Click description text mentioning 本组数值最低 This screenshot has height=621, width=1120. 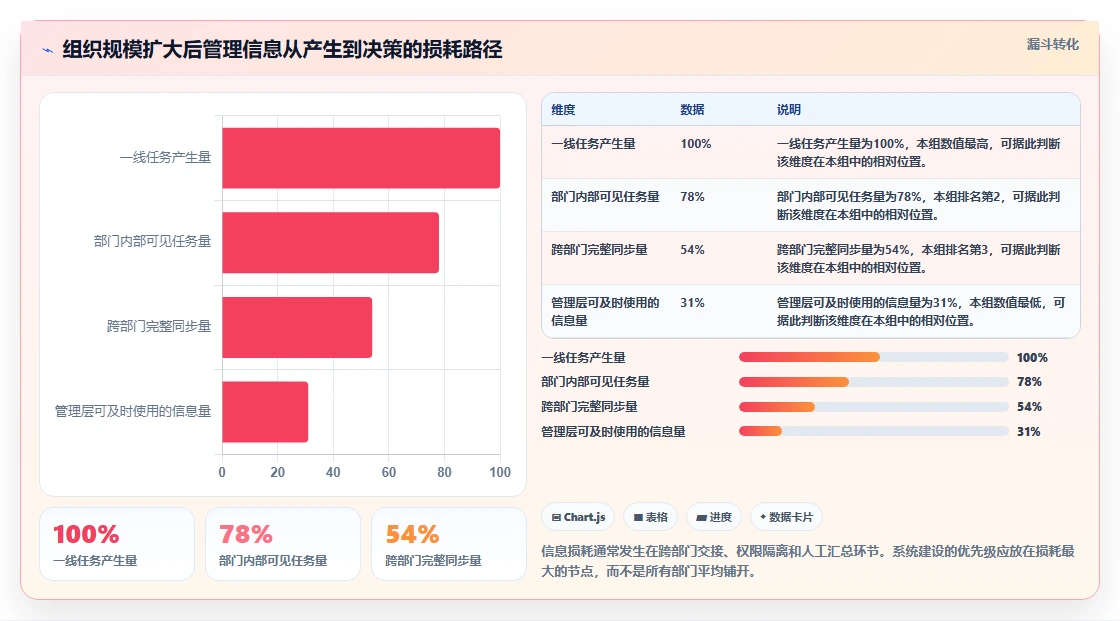[921, 312]
